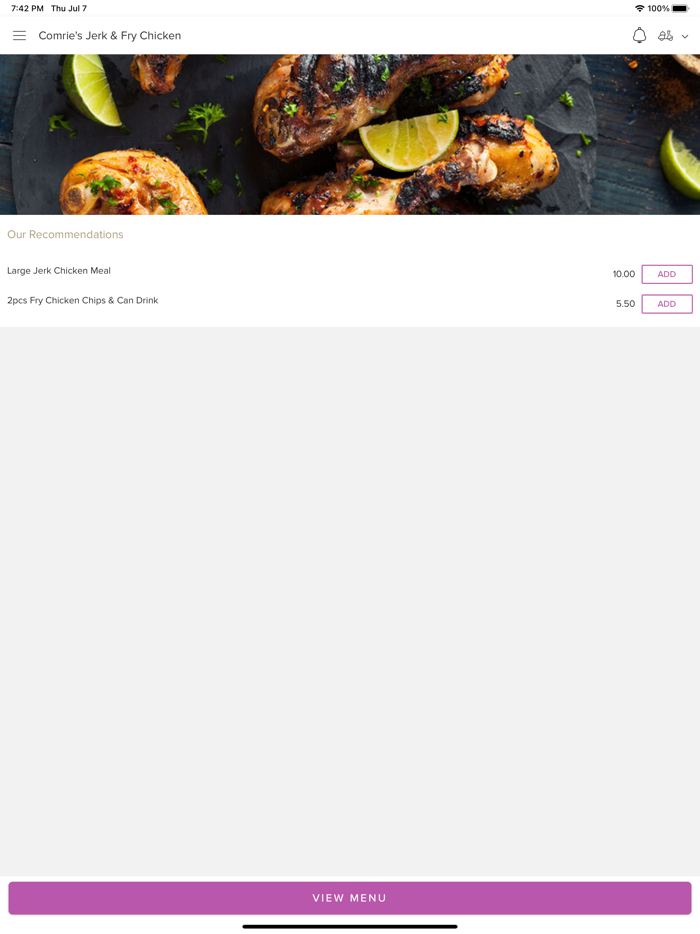Tap the Thu Jul 7 date text
Screen dimensions: 700x934
click(x=69, y=8)
